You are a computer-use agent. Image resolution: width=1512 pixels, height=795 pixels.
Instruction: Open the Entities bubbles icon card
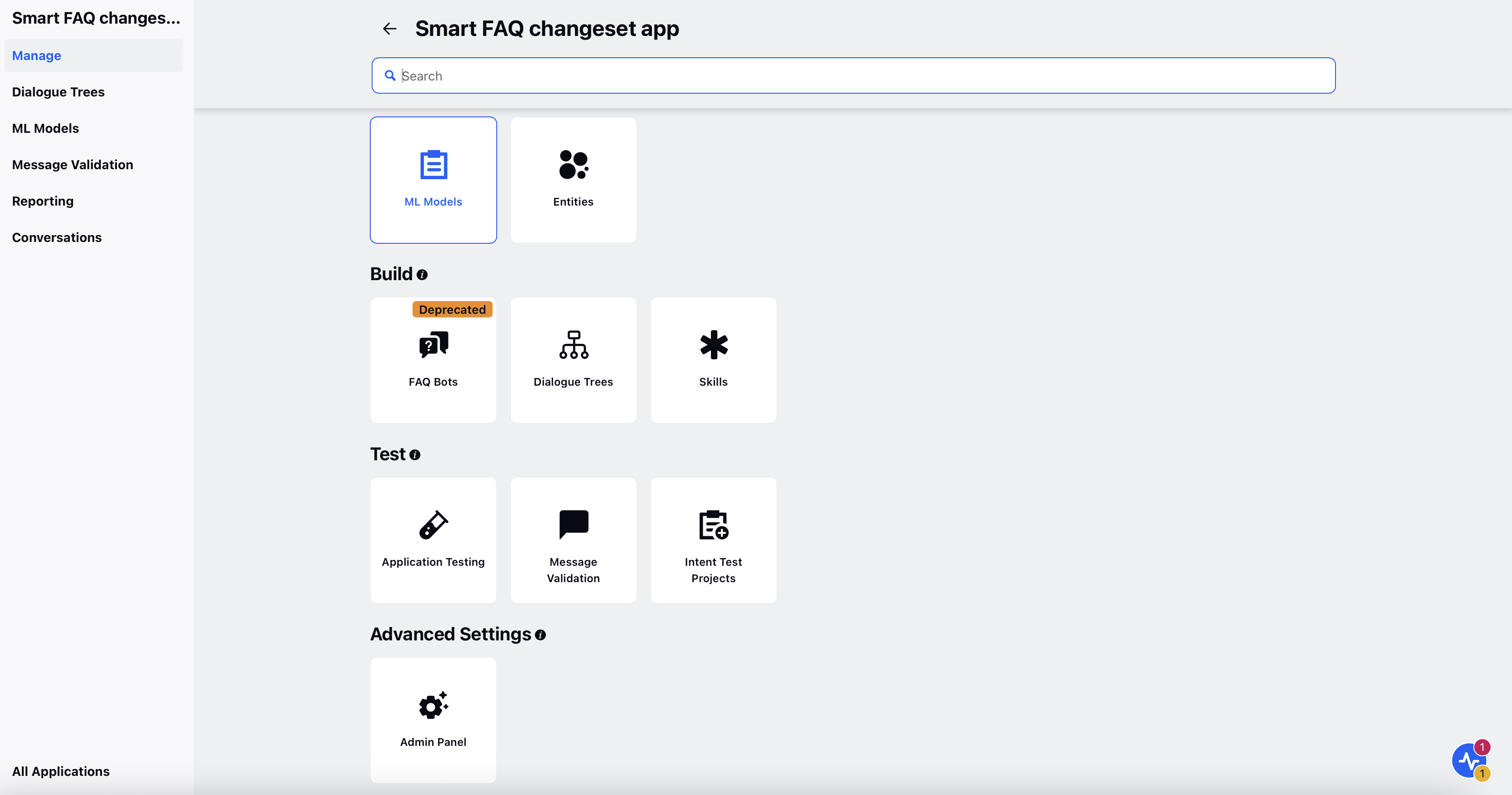click(574, 165)
